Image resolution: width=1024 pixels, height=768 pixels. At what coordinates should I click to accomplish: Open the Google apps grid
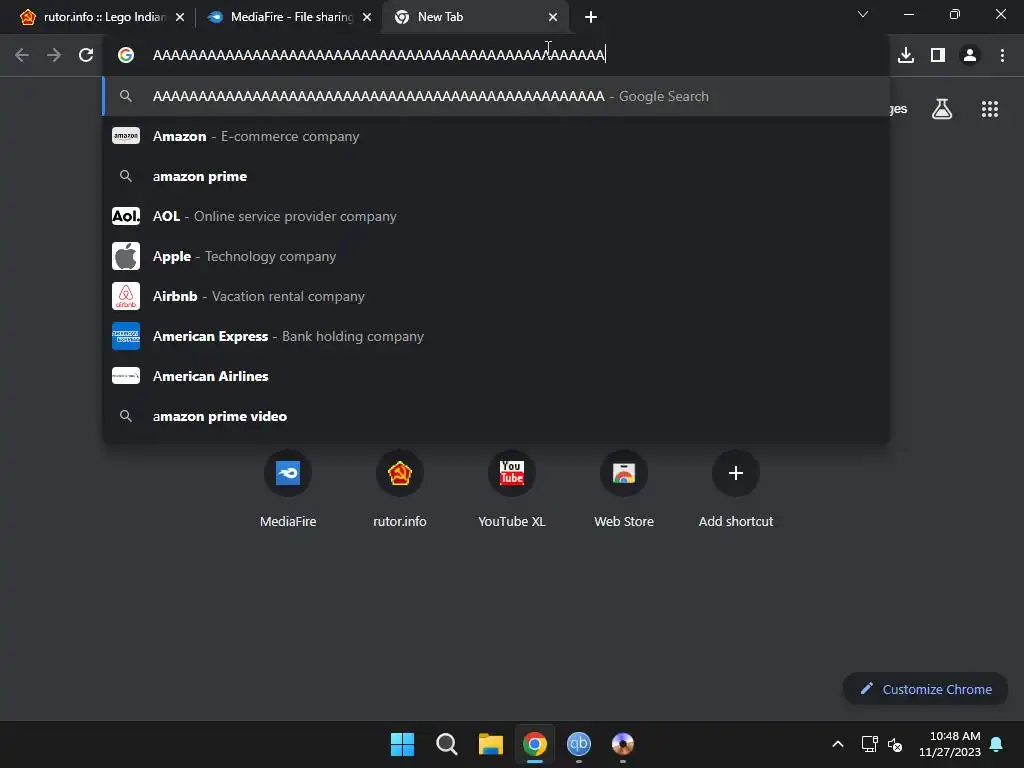click(x=990, y=108)
